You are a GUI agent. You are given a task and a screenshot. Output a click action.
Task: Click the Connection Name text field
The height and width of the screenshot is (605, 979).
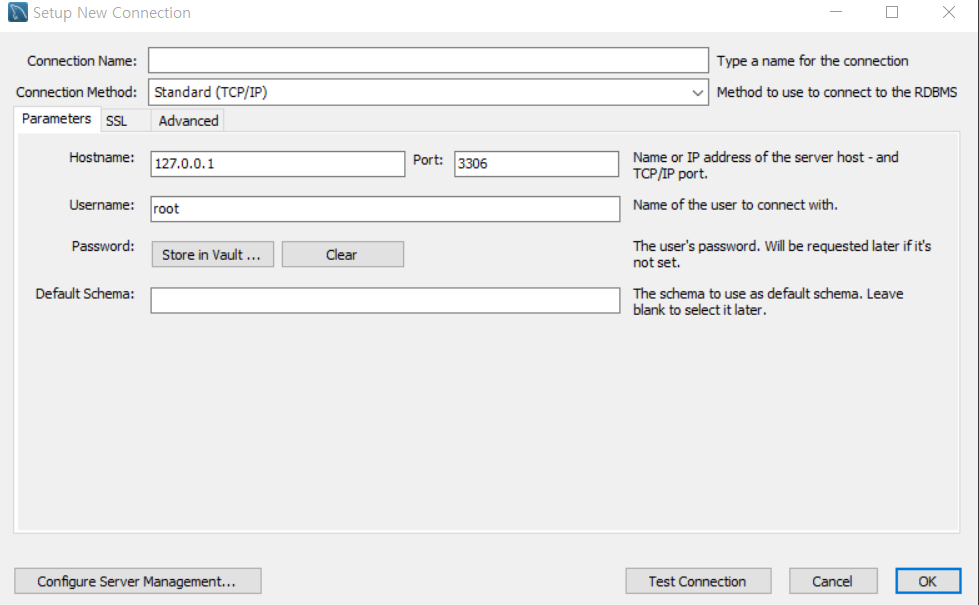[427, 60]
